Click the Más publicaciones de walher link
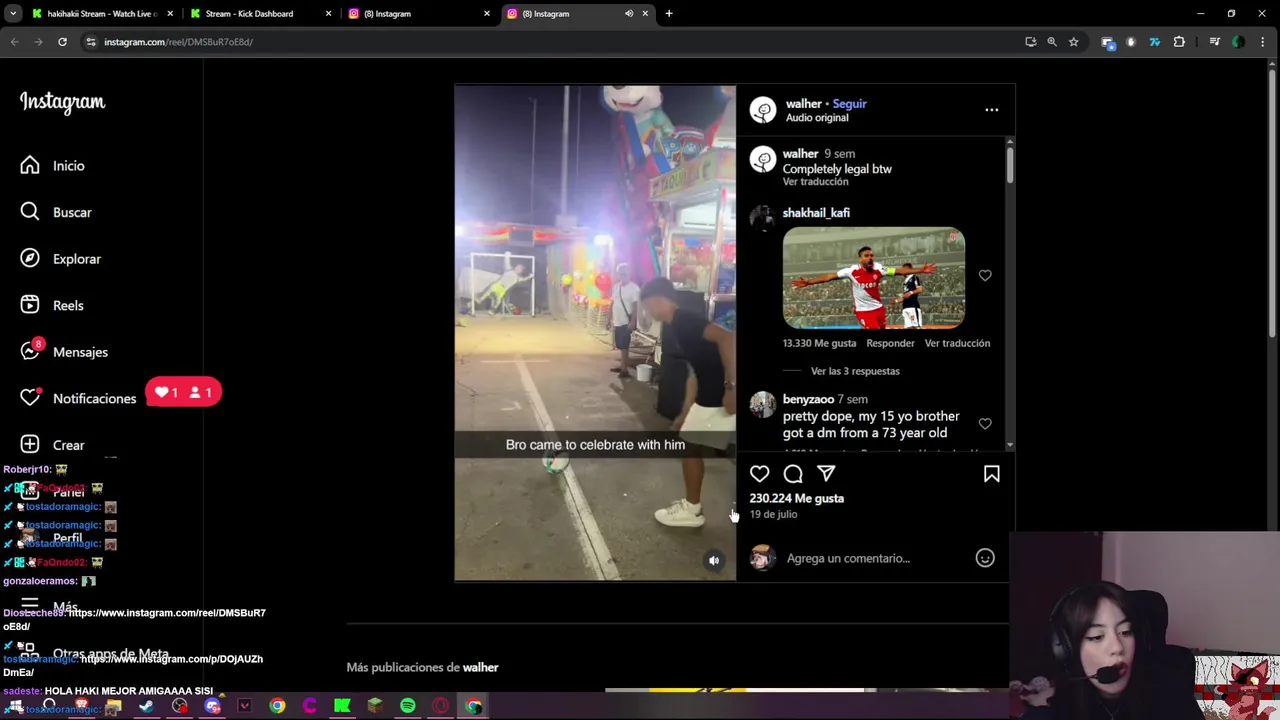Image resolution: width=1280 pixels, height=720 pixels. coord(422,667)
